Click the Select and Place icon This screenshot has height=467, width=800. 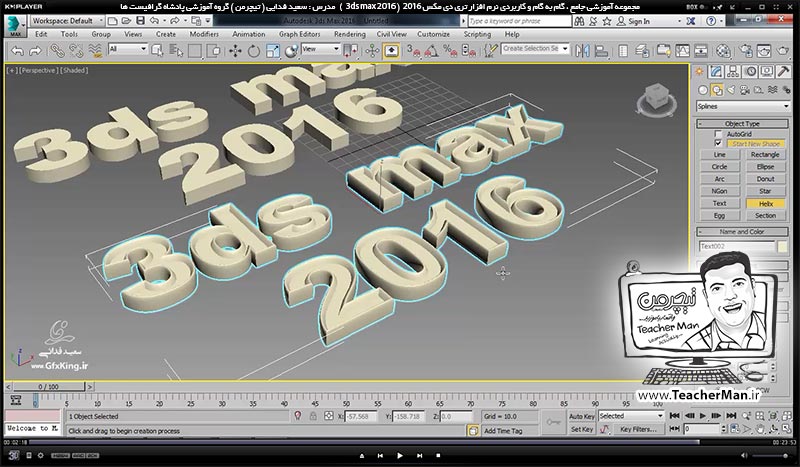[291, 51]
